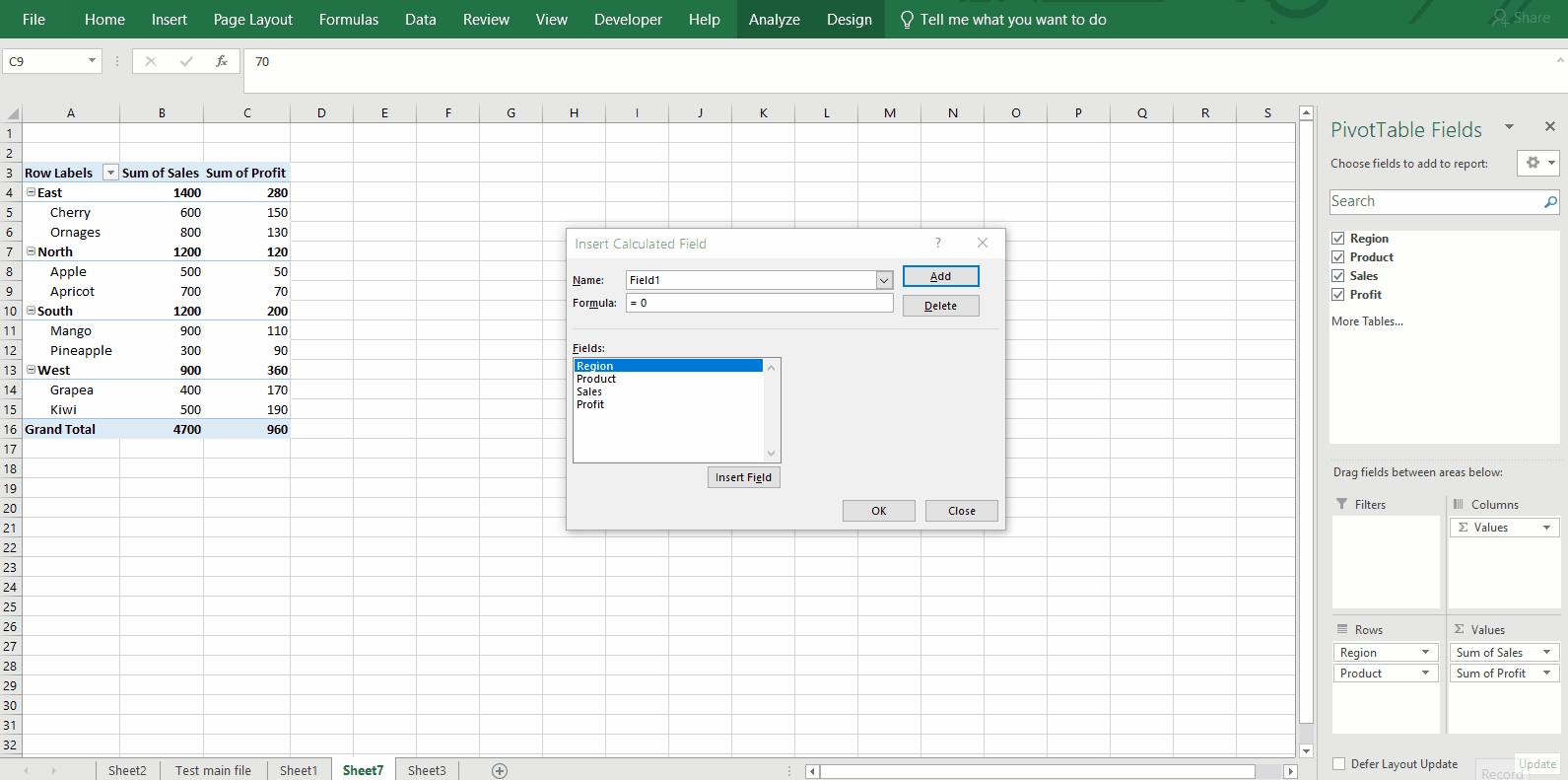Open the Product row field dropdown
This screenshot has height=780, width=1568.
tap(1425, 673)
